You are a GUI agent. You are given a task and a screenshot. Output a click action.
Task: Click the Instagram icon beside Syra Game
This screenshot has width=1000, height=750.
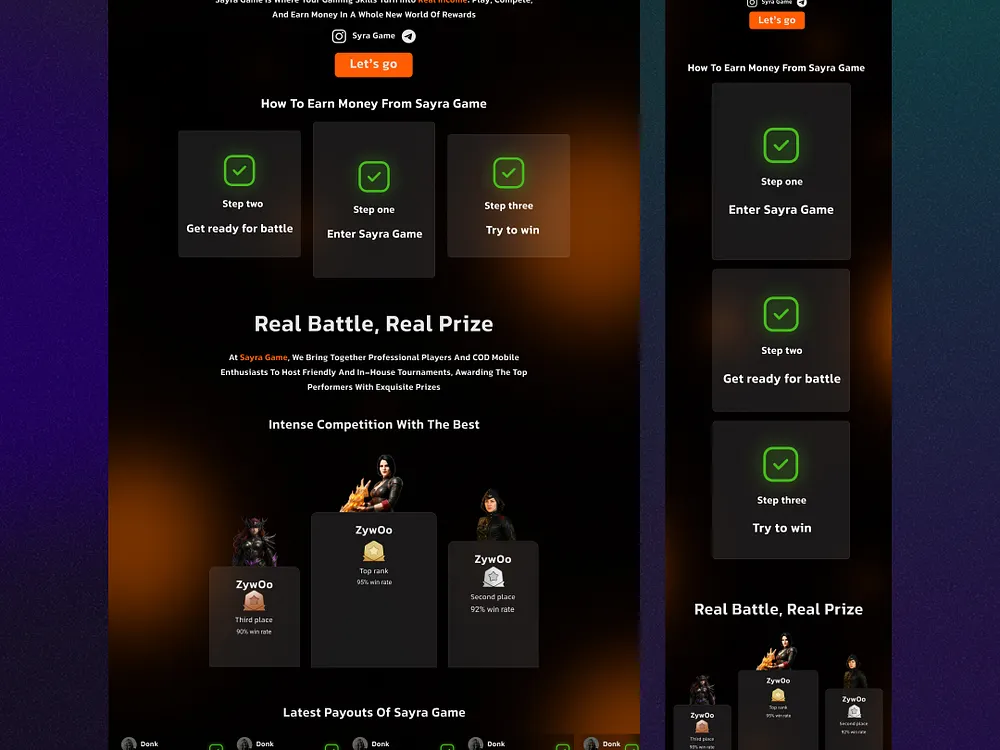(339, 36)
